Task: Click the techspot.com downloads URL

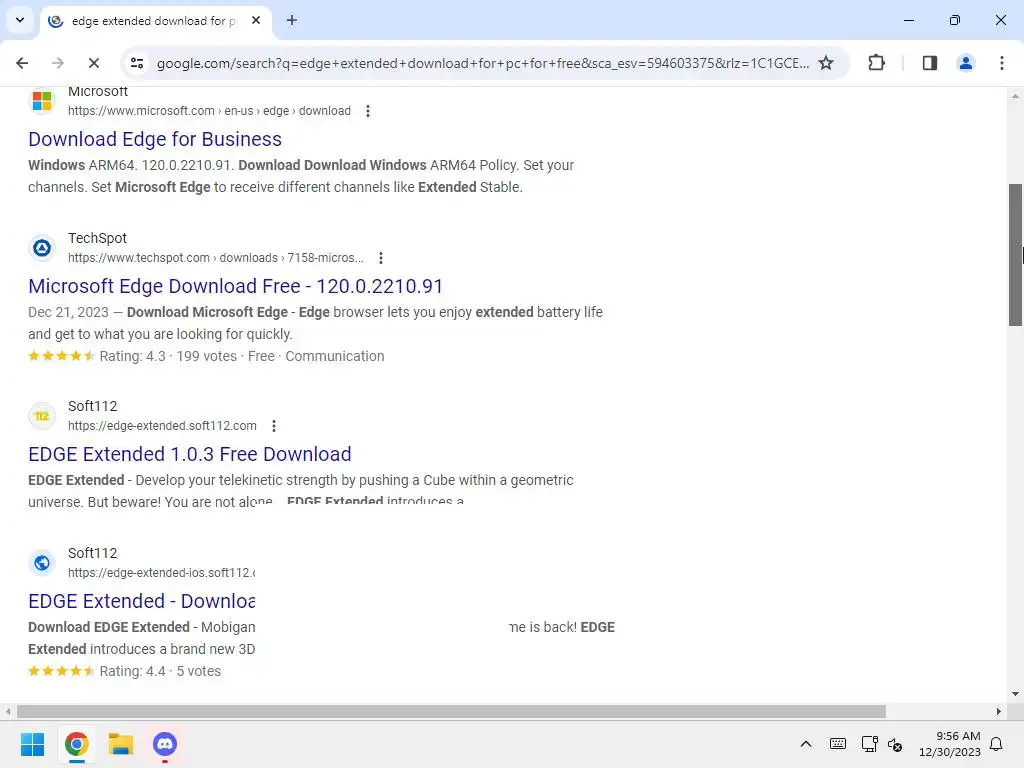Action: (216, 258)
